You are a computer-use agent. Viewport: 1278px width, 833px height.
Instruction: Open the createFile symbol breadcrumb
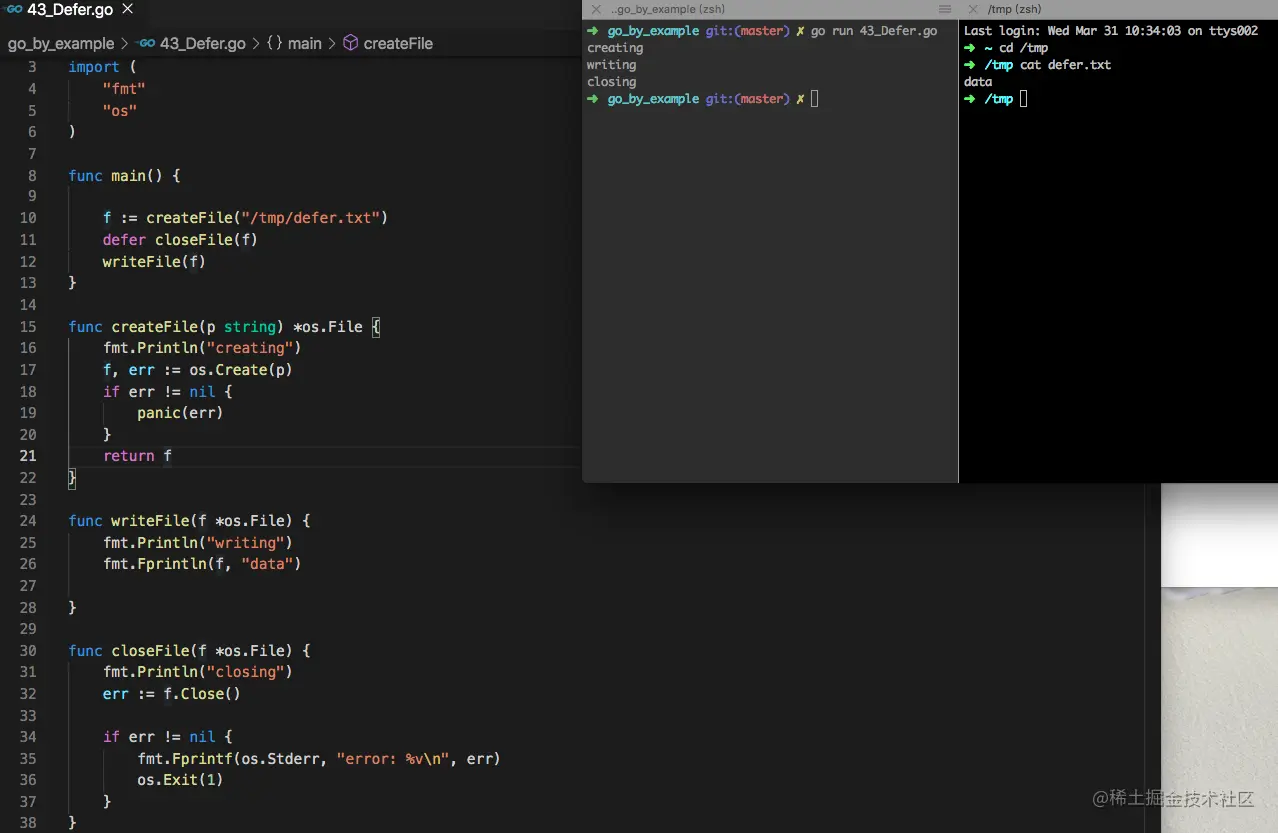click(x=398, y=43)
